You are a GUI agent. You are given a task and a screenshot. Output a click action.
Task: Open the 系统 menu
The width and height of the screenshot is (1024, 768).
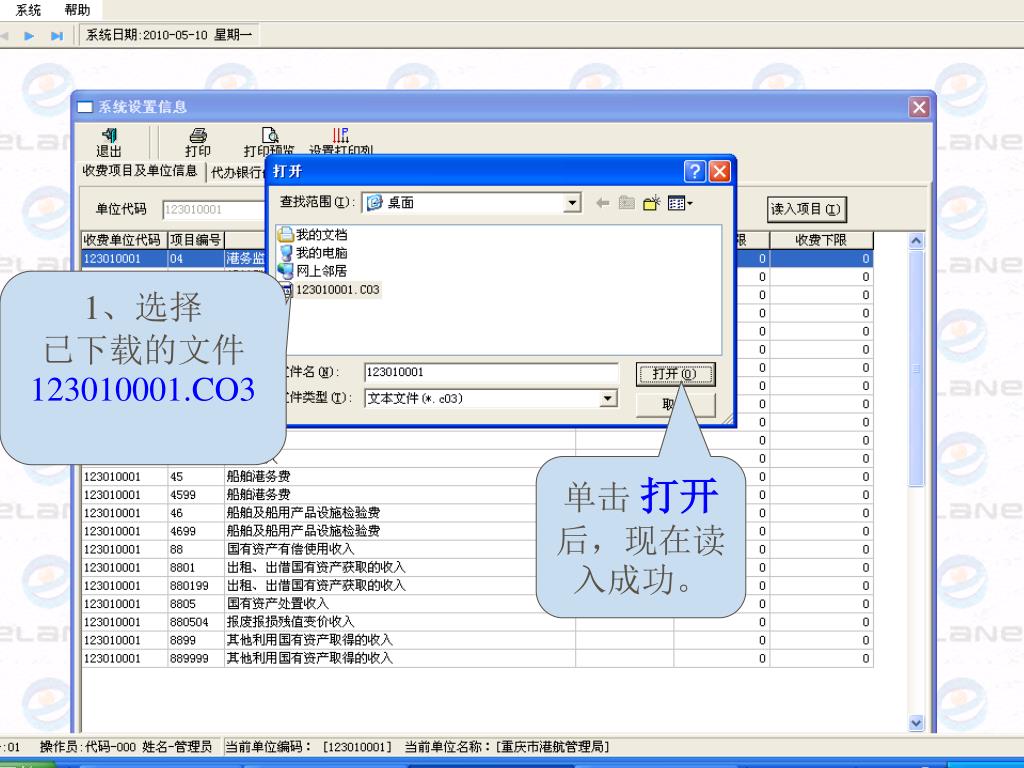click(28, 10)
